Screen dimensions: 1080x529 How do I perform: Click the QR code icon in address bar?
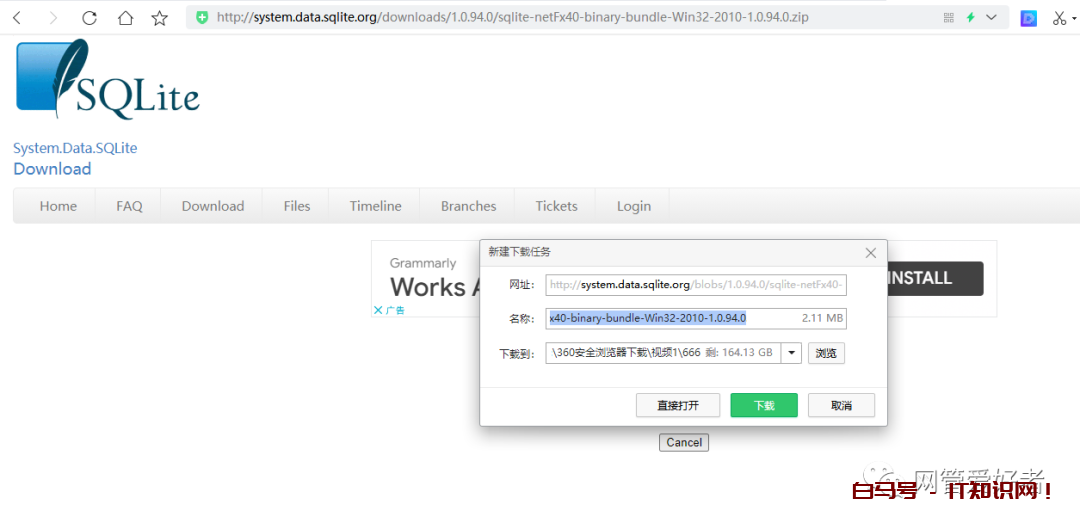click(x=949, y=18)
